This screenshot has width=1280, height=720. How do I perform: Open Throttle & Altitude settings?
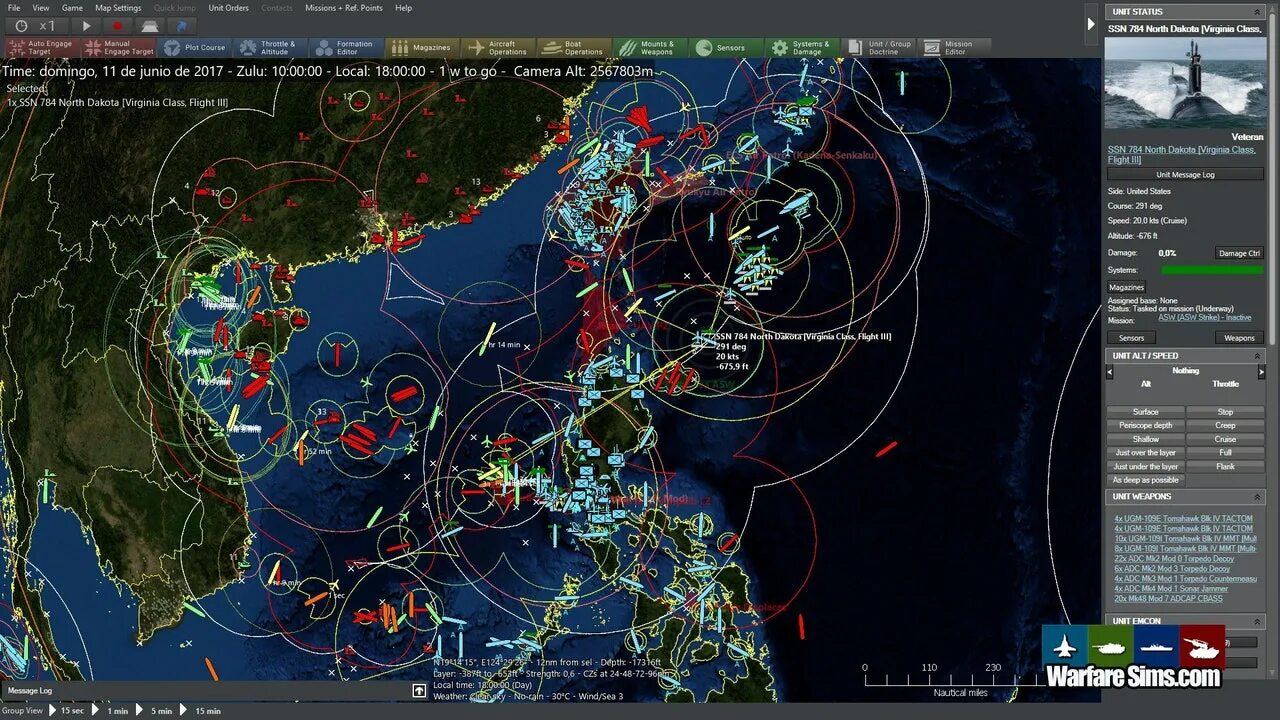(271, 47)
